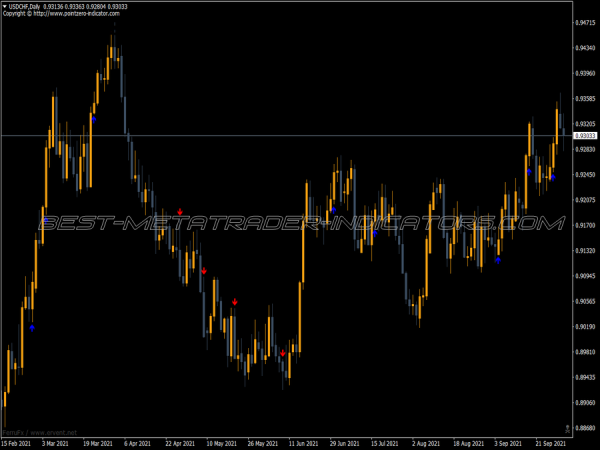The width and height of the screenshot is (600, 450).
Task: Click the triangle beside the USDCHF,Daily title
Action: click(x=4, y=6)
